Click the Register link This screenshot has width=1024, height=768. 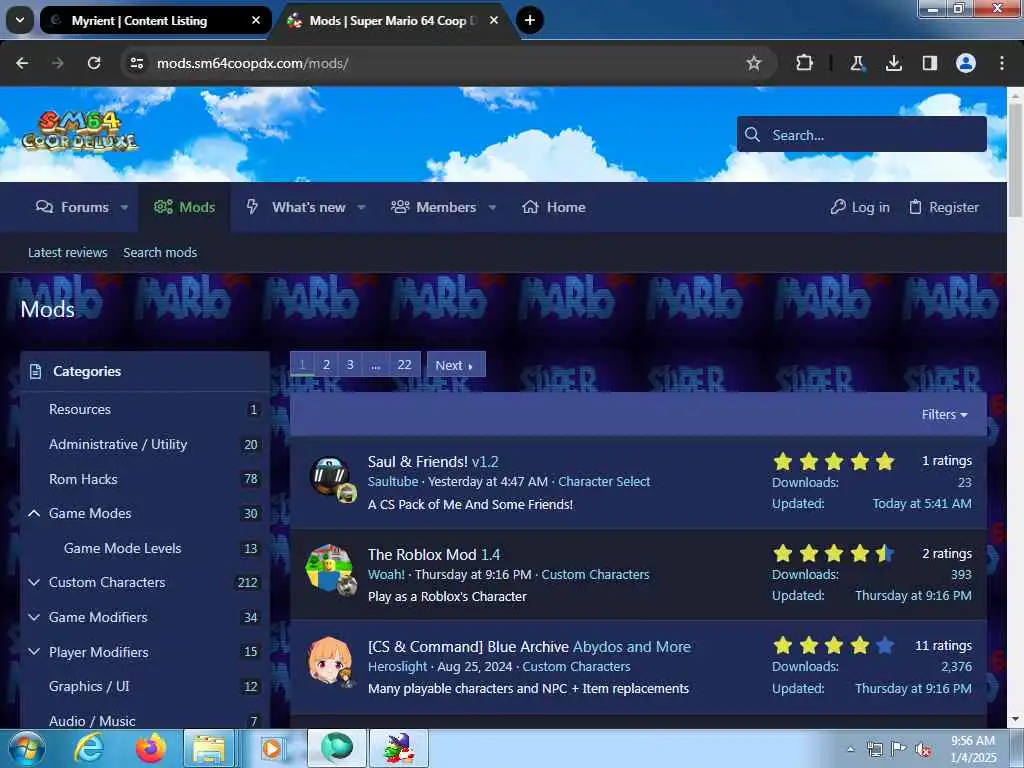coord(944,207)
